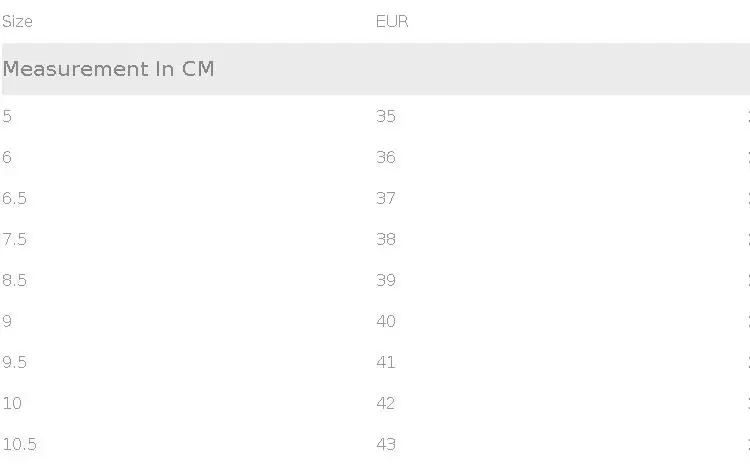Screen dimensions: 750x466
Task: Click the EUR column header
Action: [392, 21]
